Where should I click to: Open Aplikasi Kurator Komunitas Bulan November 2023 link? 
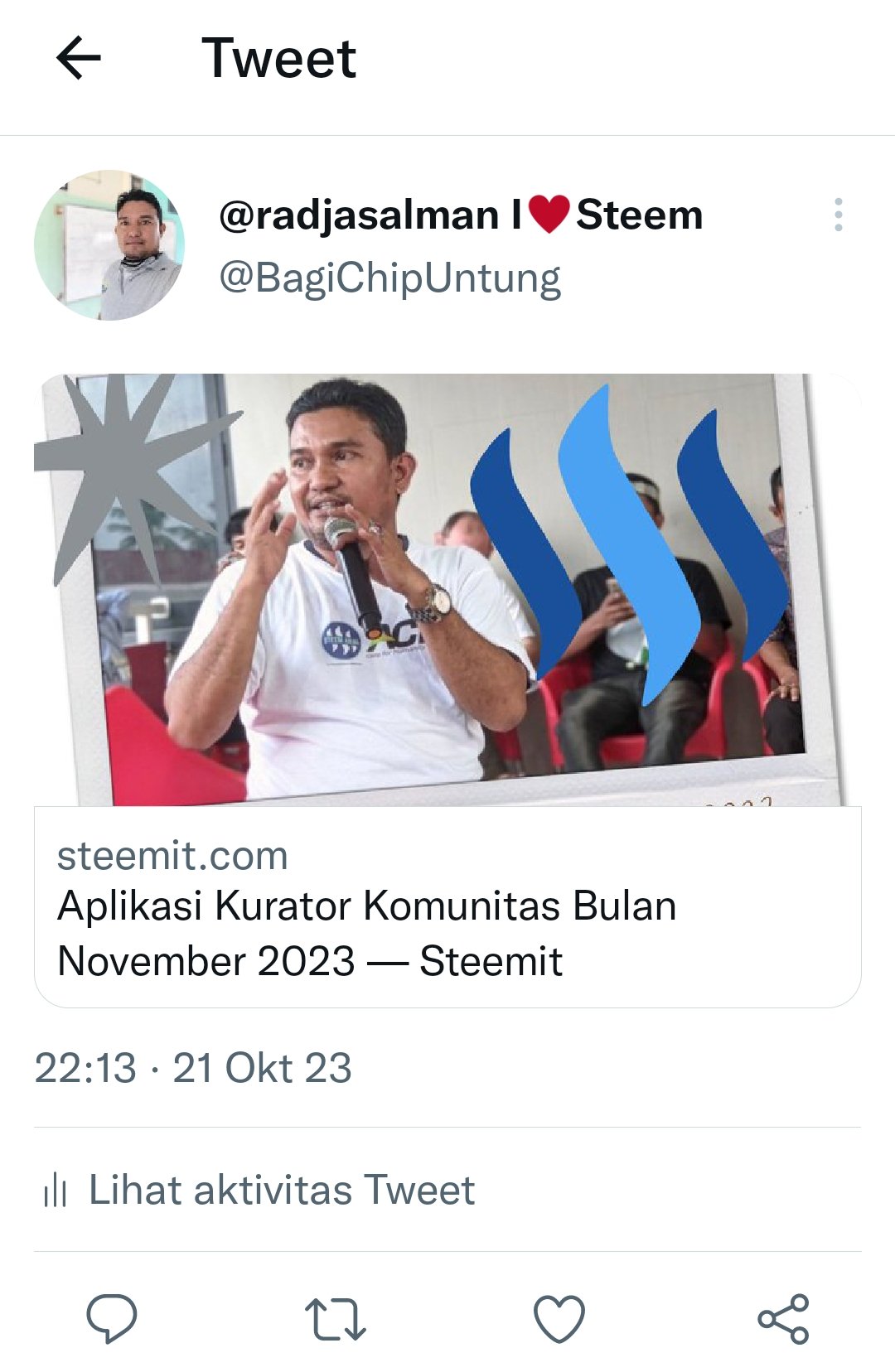point(367,934)
